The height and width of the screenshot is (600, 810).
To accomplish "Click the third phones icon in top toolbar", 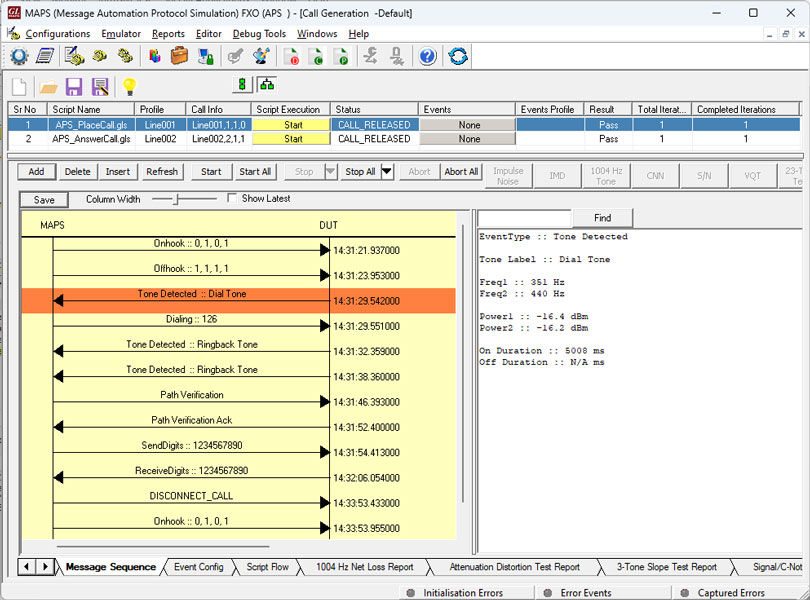I will pos(125,55).
